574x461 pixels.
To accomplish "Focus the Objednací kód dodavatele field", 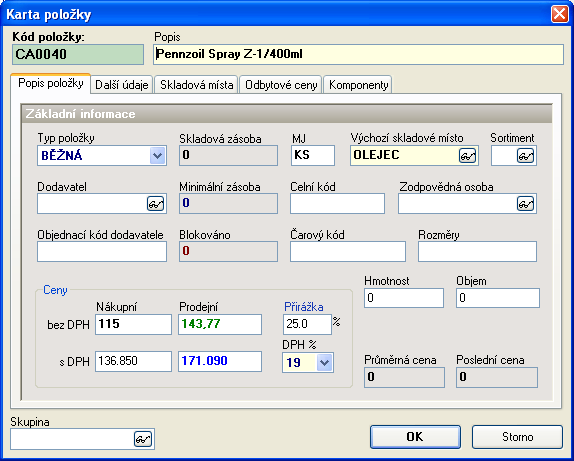I will tap(102, 252).
